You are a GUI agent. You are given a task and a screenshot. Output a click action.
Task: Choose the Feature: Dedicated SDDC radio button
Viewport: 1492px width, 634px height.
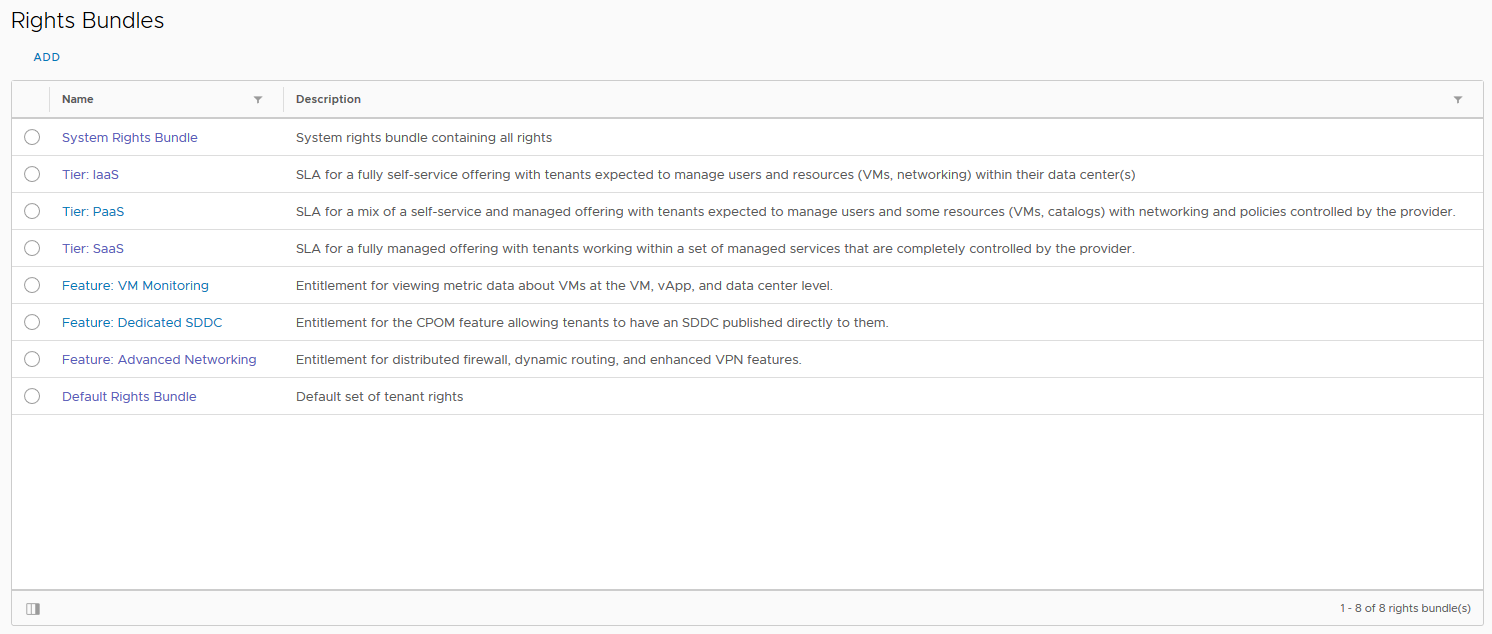tap(32, 322)
